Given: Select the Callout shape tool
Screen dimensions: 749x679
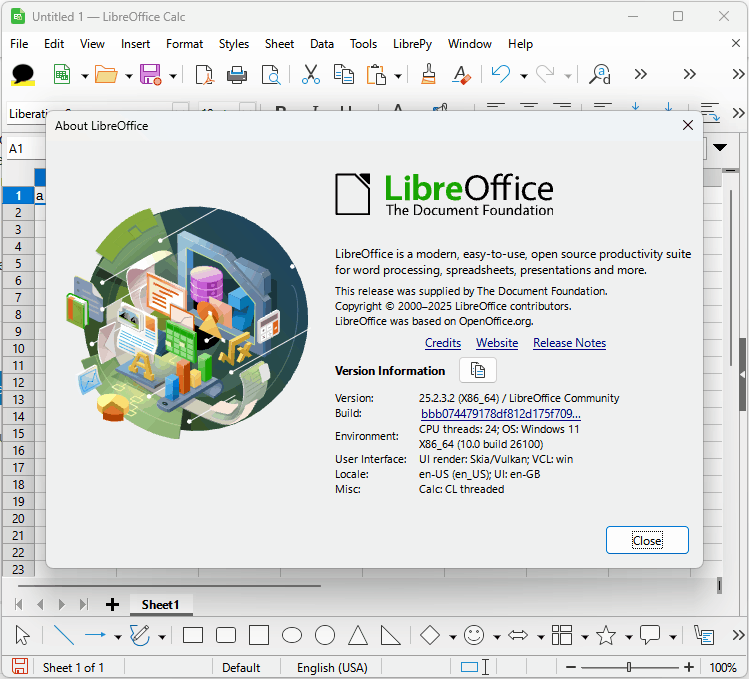Looking at the screenshot, I should [x=650, y=636].
